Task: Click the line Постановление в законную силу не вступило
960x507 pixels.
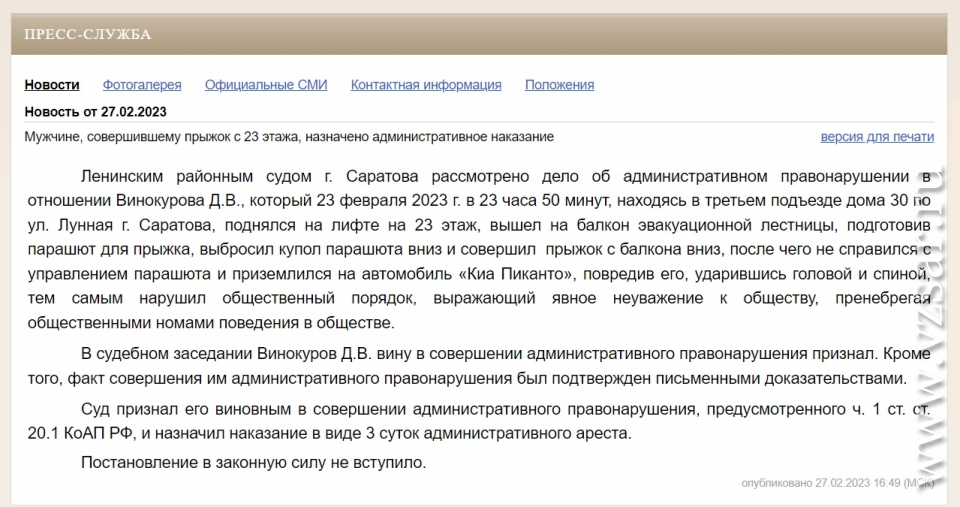Action: click(x=253, y=462)
